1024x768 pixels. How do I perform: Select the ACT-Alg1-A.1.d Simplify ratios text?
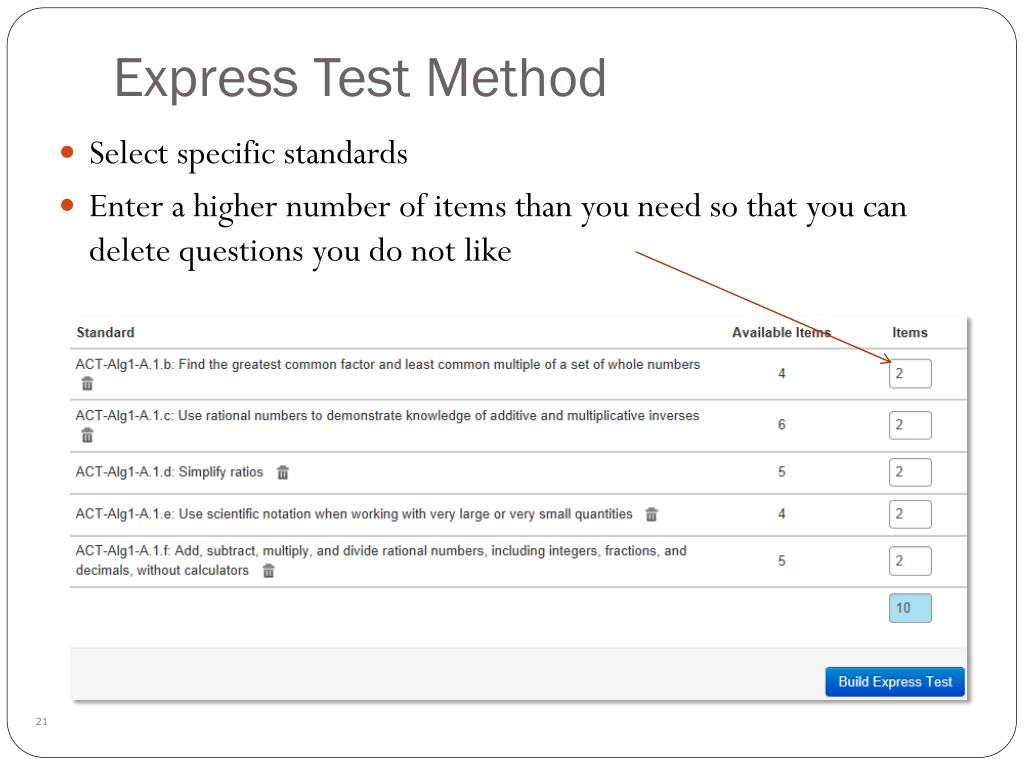click(169, 472)
